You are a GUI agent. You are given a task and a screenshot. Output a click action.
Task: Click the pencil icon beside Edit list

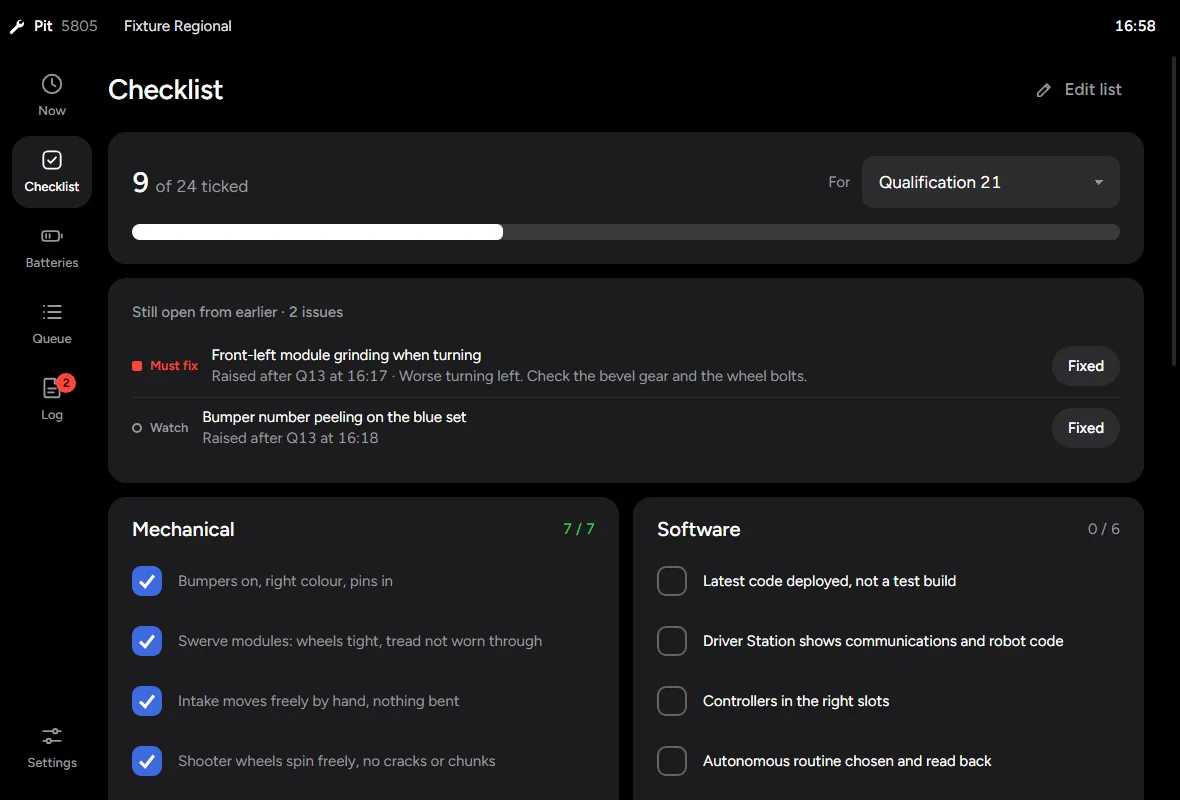coord(1043,90)
